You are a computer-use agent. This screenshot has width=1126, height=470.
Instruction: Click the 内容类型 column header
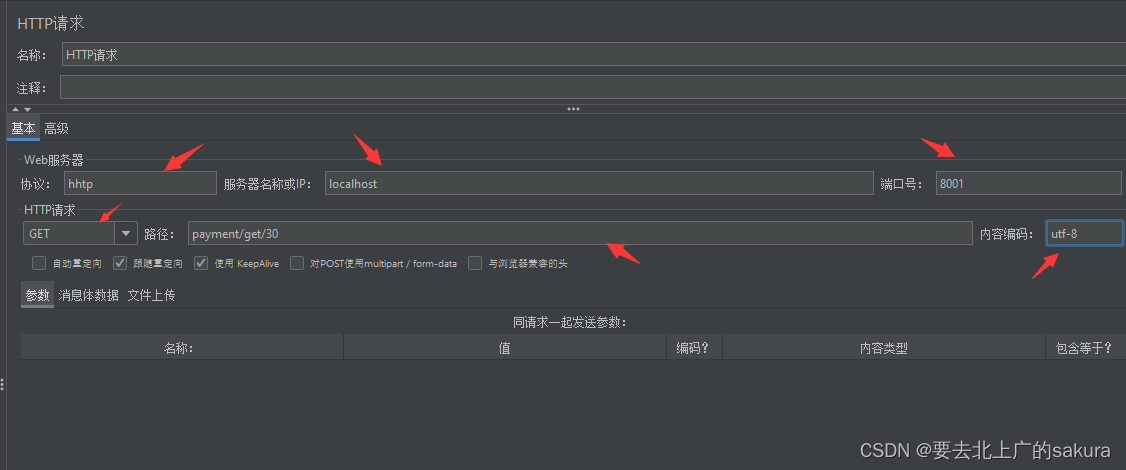coord(884,348)
